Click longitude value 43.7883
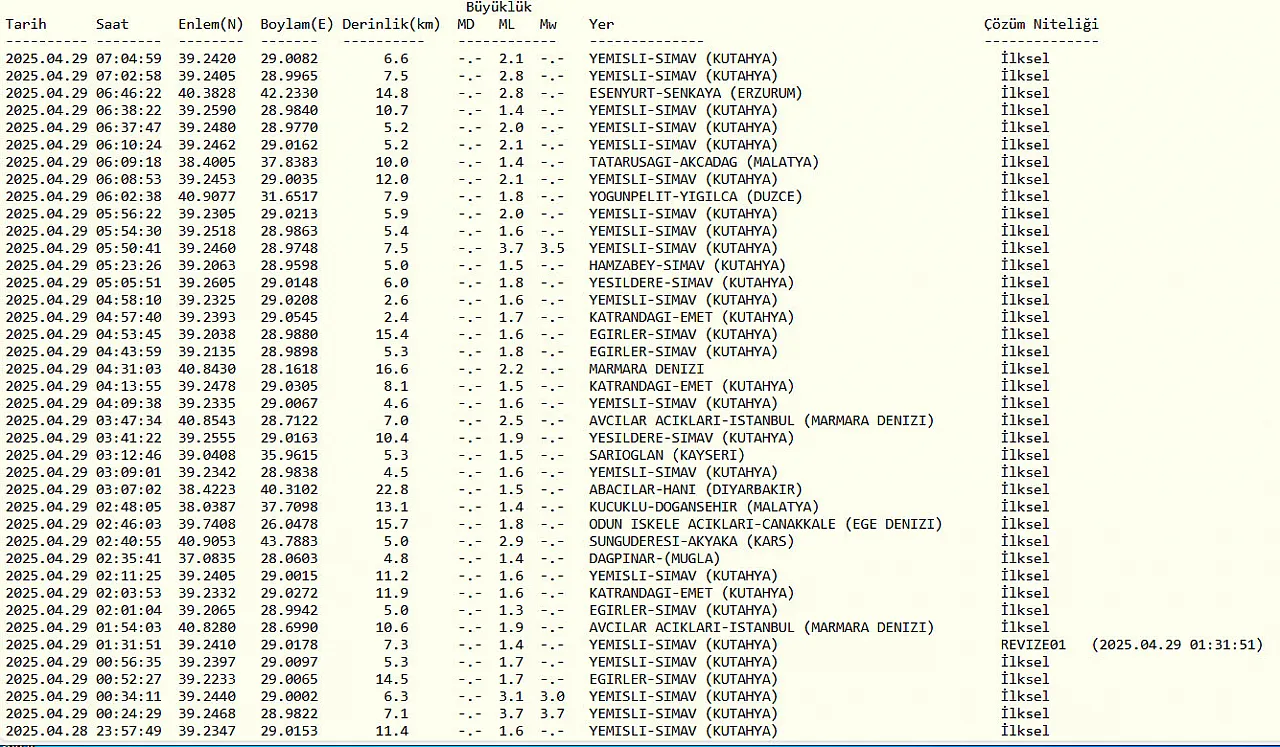Screen dimensions: 1280x747 click(289, 541)
